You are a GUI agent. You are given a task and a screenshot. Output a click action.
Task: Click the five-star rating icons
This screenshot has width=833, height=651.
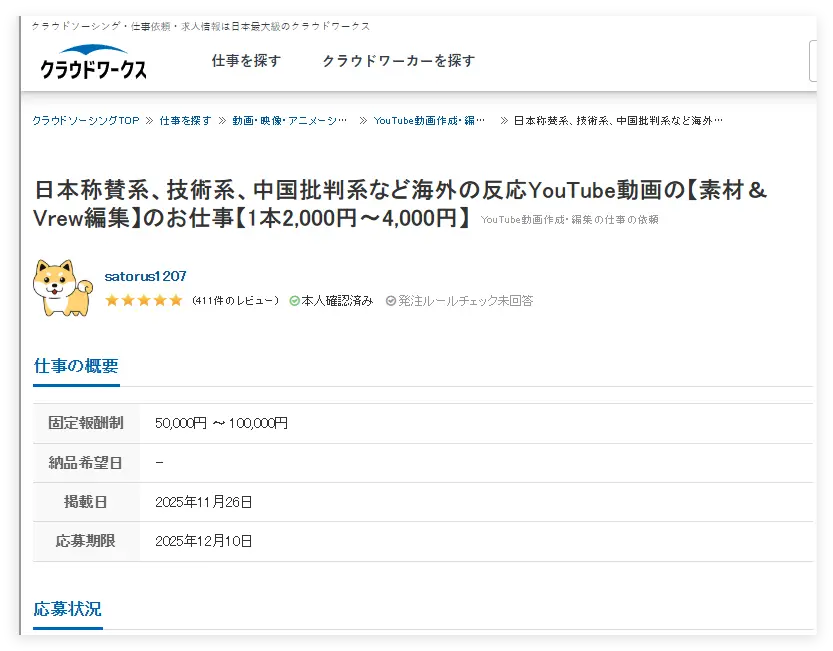pyautogui.click(x=143, y=300)
